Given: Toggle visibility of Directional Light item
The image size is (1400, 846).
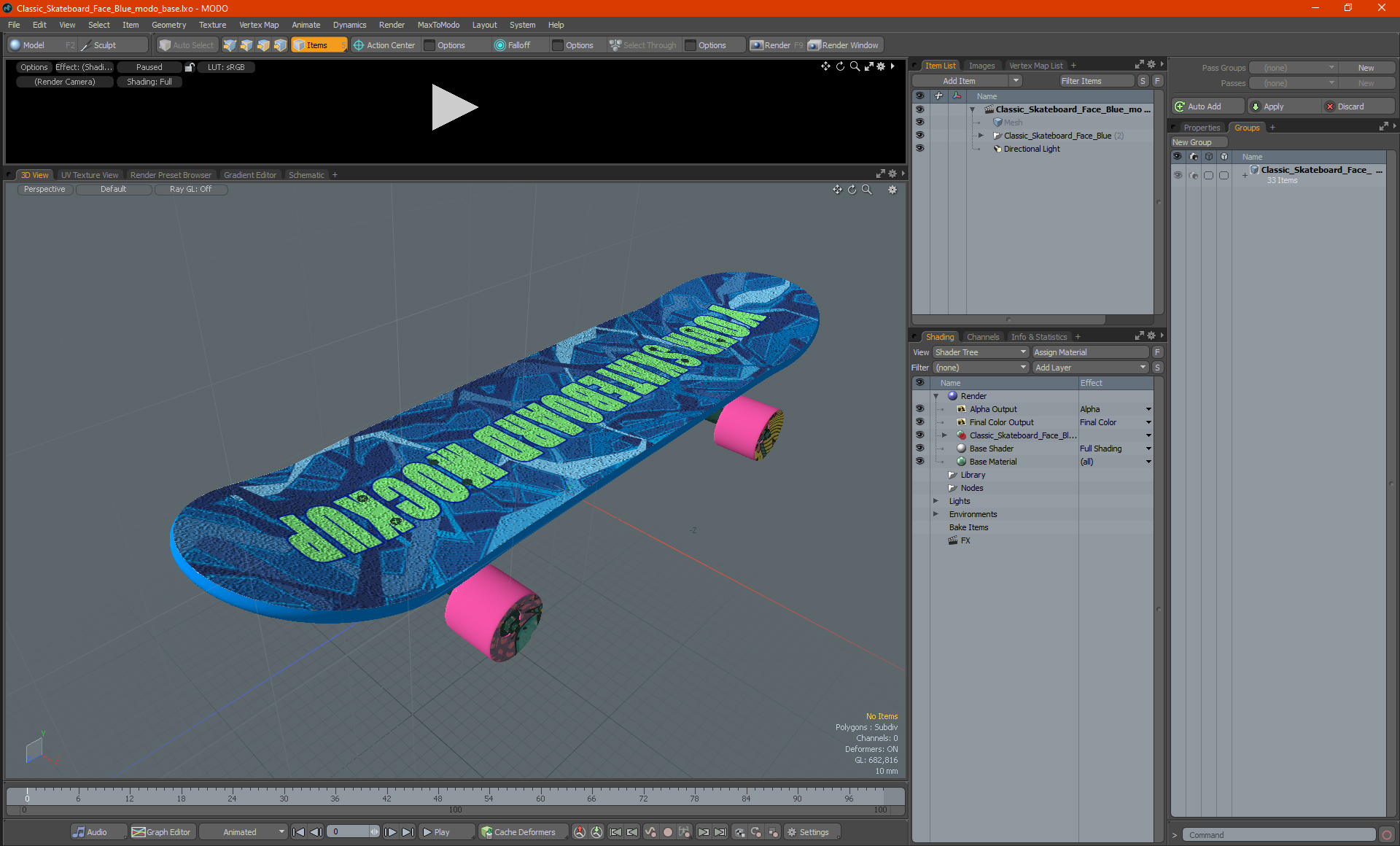Looking at the screenshot, I should click(919, 149).
